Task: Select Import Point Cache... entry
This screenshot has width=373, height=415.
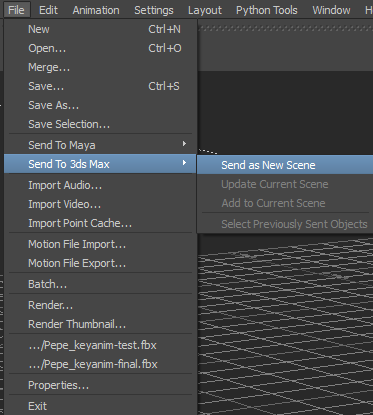Action: click(100, 223)
